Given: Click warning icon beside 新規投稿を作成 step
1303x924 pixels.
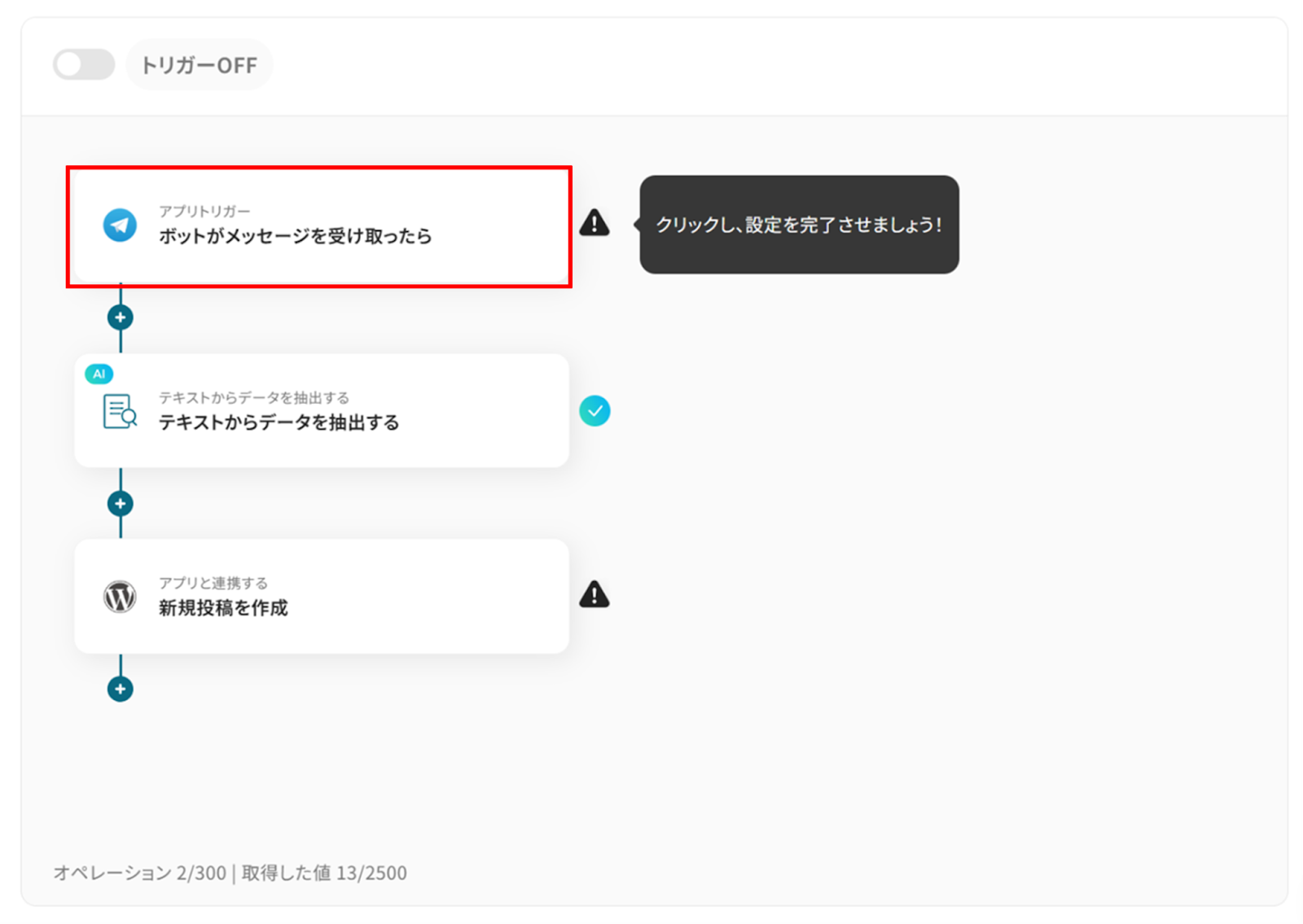Looking at the screenshot, I should point(594,594).
